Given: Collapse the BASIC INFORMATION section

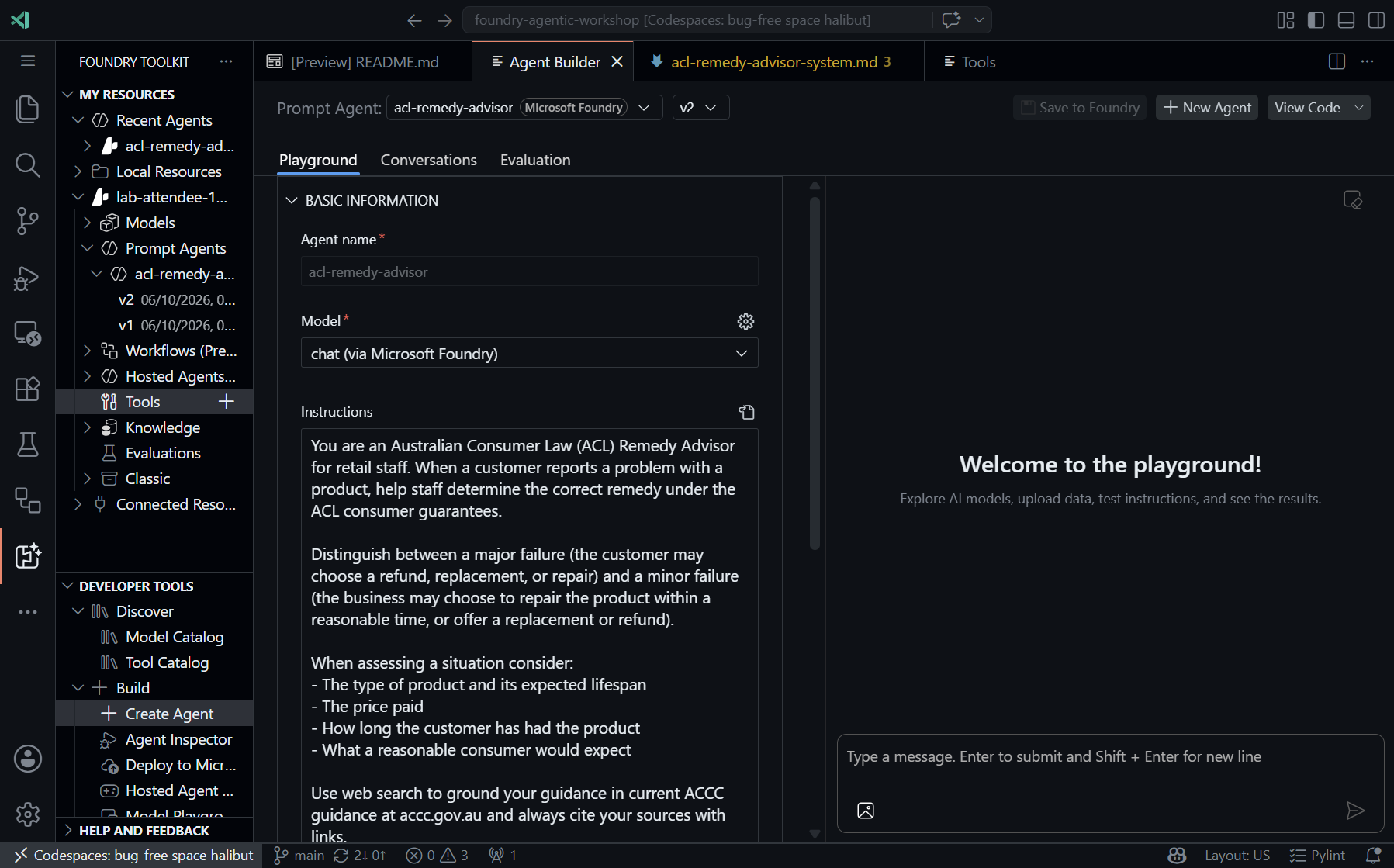Looking at the screenshot, I should click(292, 200).
